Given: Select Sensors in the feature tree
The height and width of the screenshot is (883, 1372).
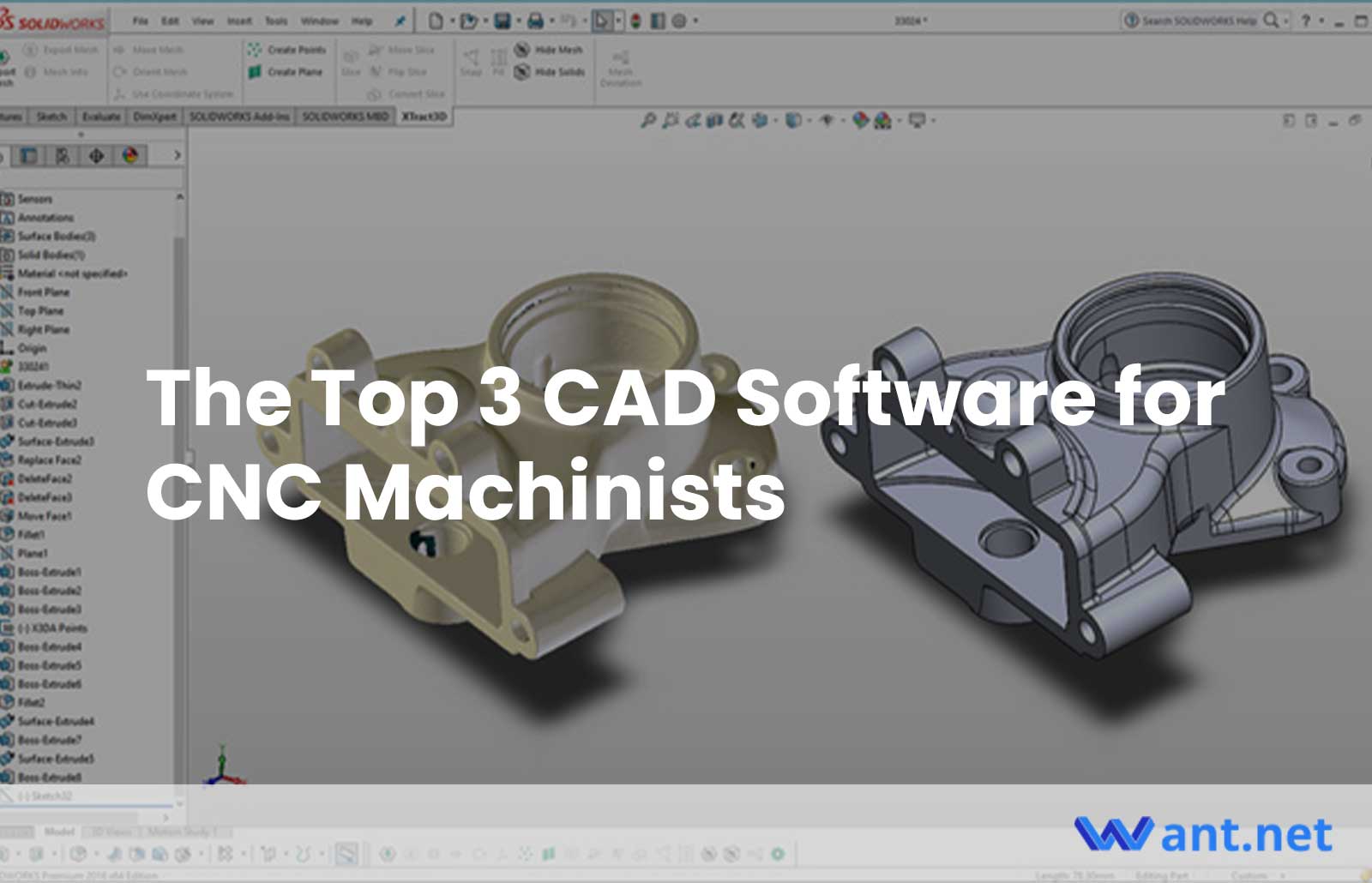Looking at the screenshot, I should point(34,199).
